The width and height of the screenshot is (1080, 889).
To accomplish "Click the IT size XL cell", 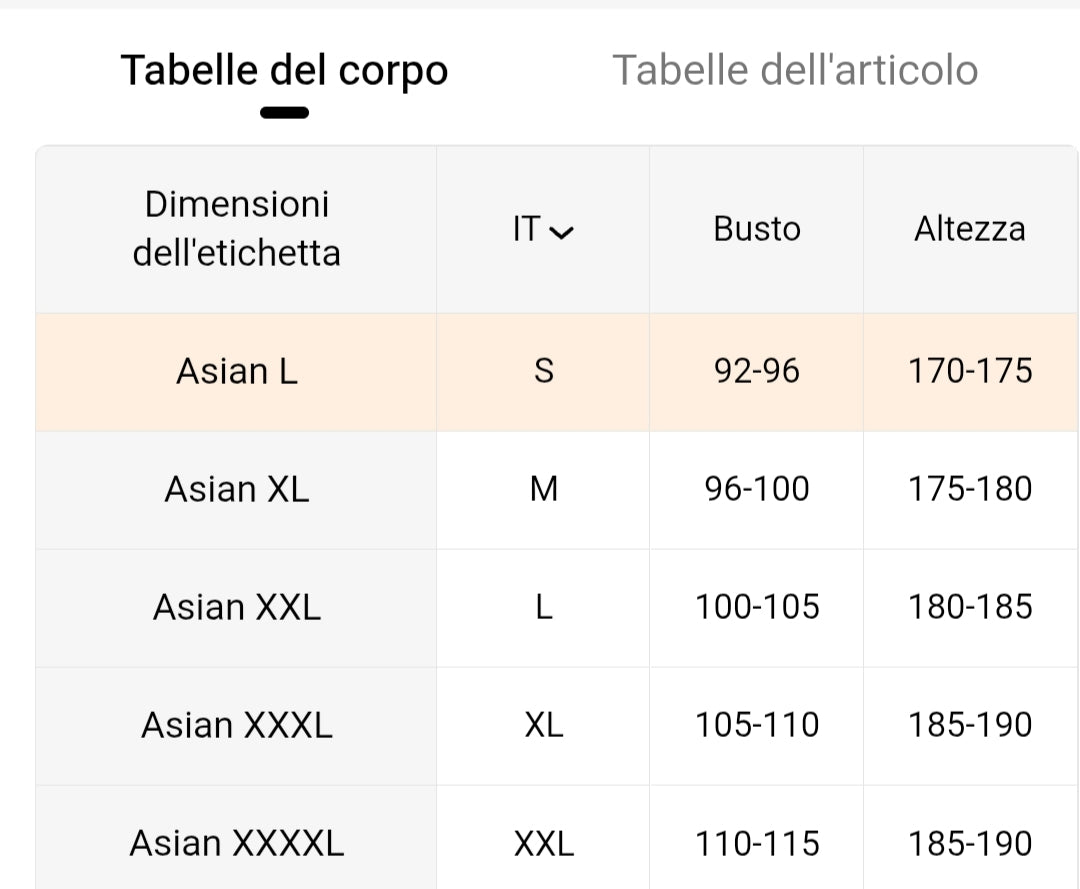I will tap(543, 725).
